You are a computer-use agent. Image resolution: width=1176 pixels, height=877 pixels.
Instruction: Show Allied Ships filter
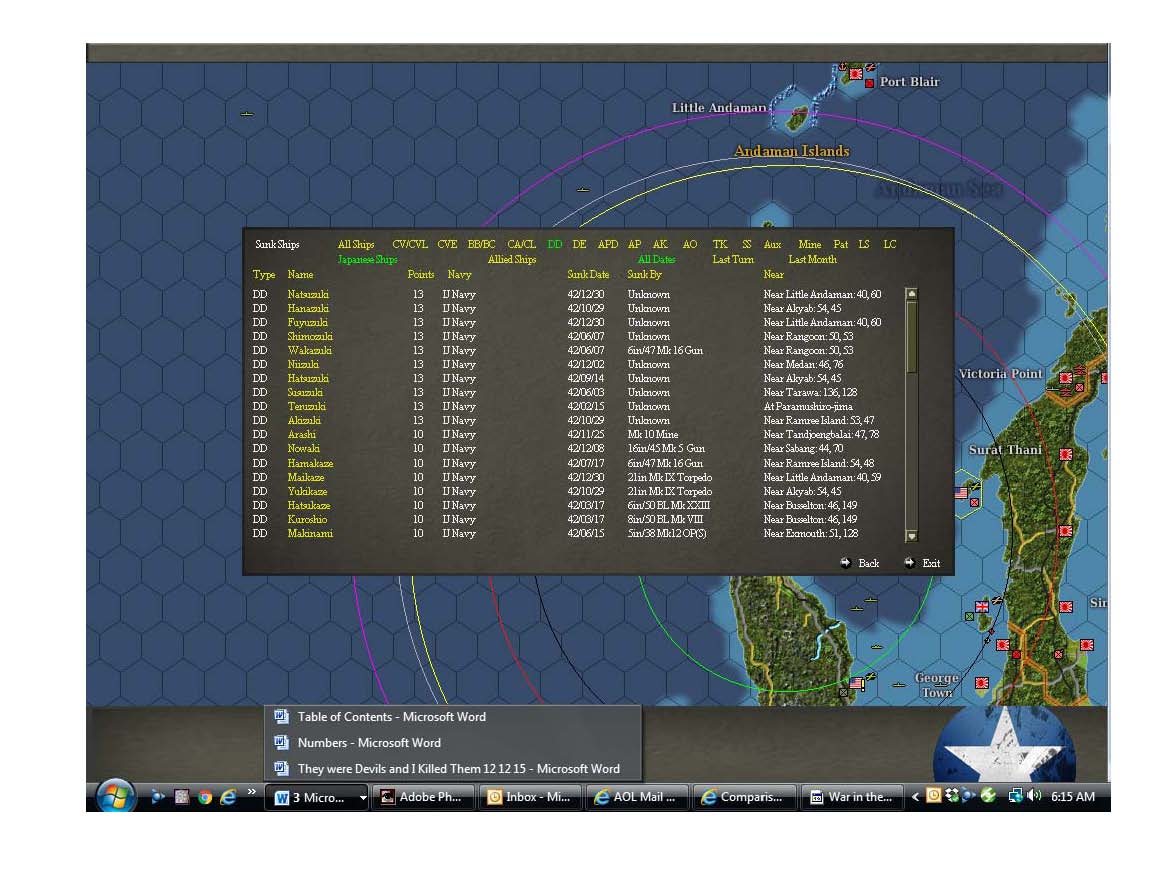click(512, 260)
